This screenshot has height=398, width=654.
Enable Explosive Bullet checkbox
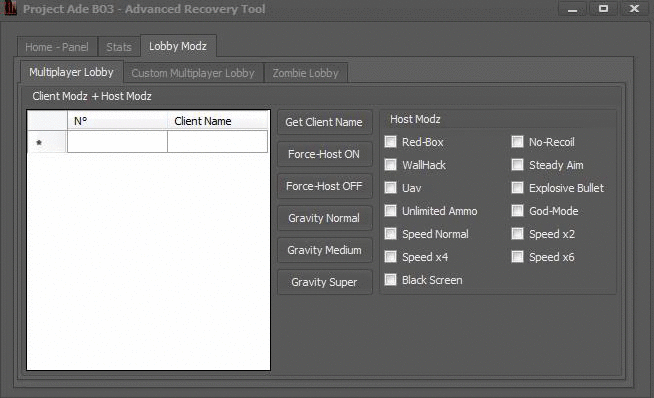pyautogui.click(x=517, y=188)
